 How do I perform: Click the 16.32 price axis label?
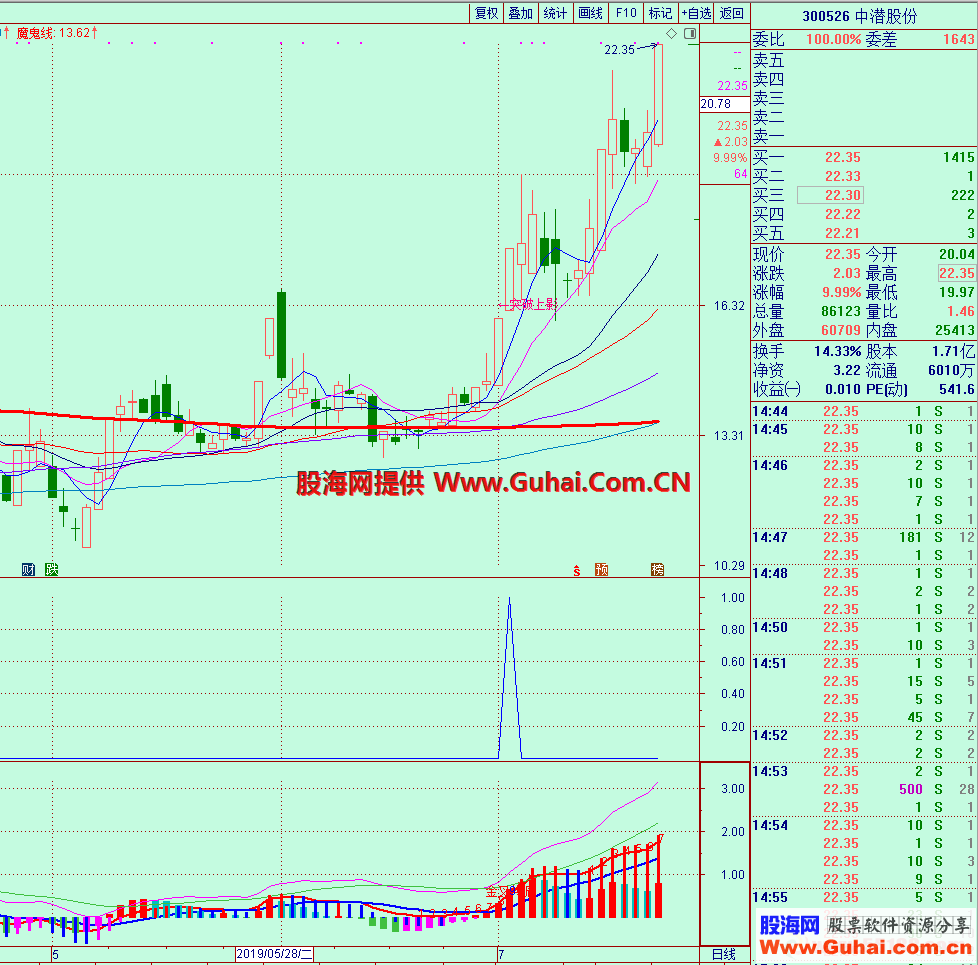pyautogui.click(x=729, y=306)
